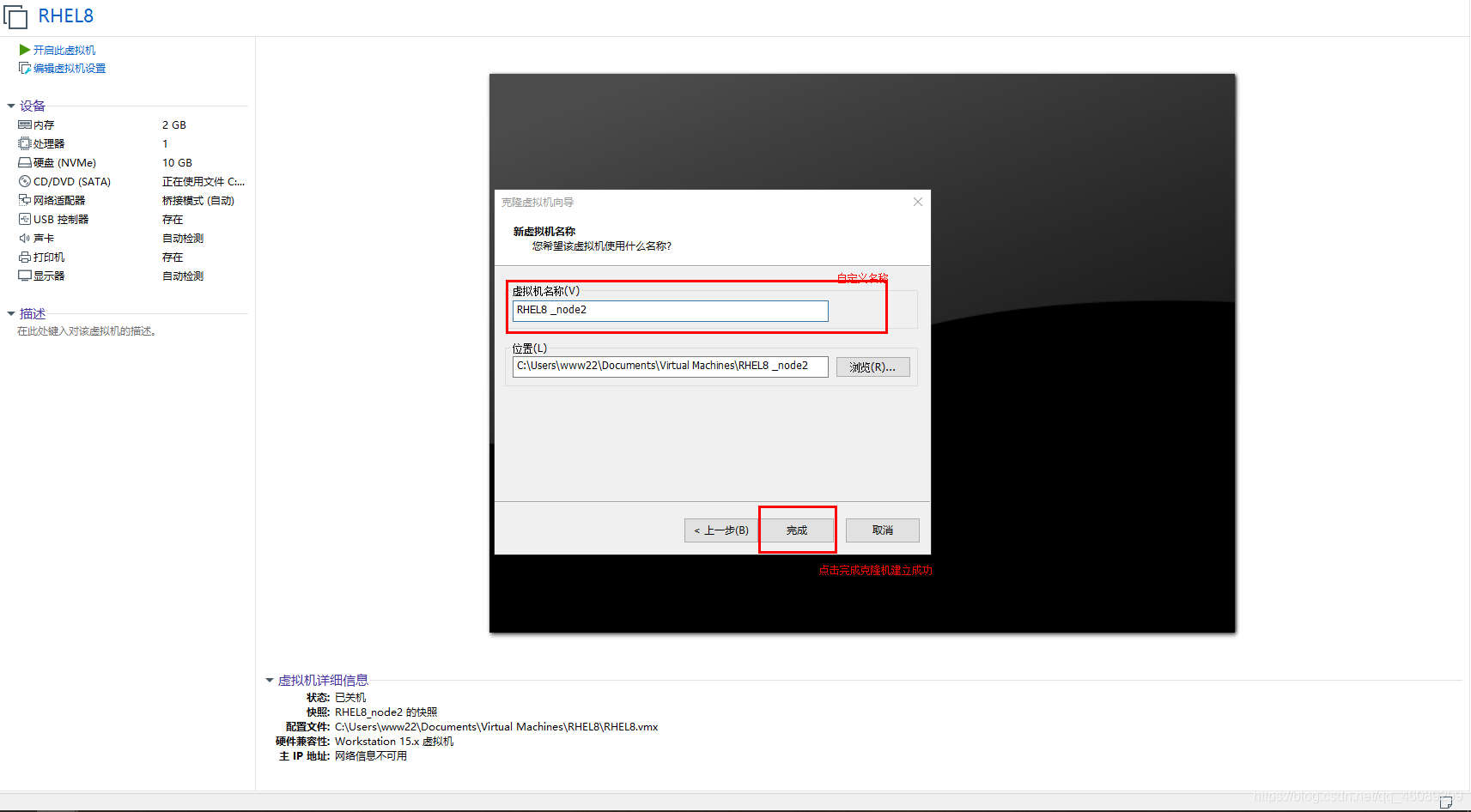This screenshot has height=812, width=1471.
Task: Click the 2 GB memory value
Action: (x=174, y=124)
